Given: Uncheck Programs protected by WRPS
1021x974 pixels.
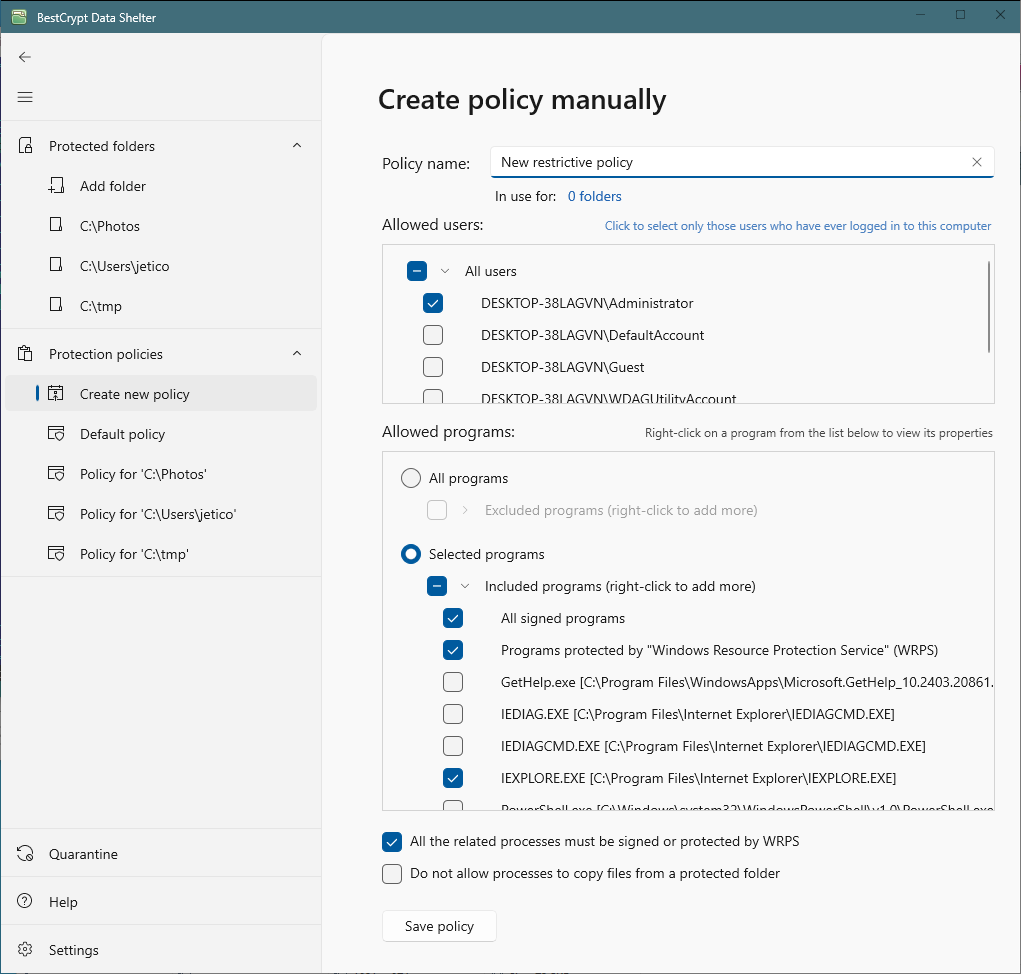Looking at the screenshot, I should [453, 650].
